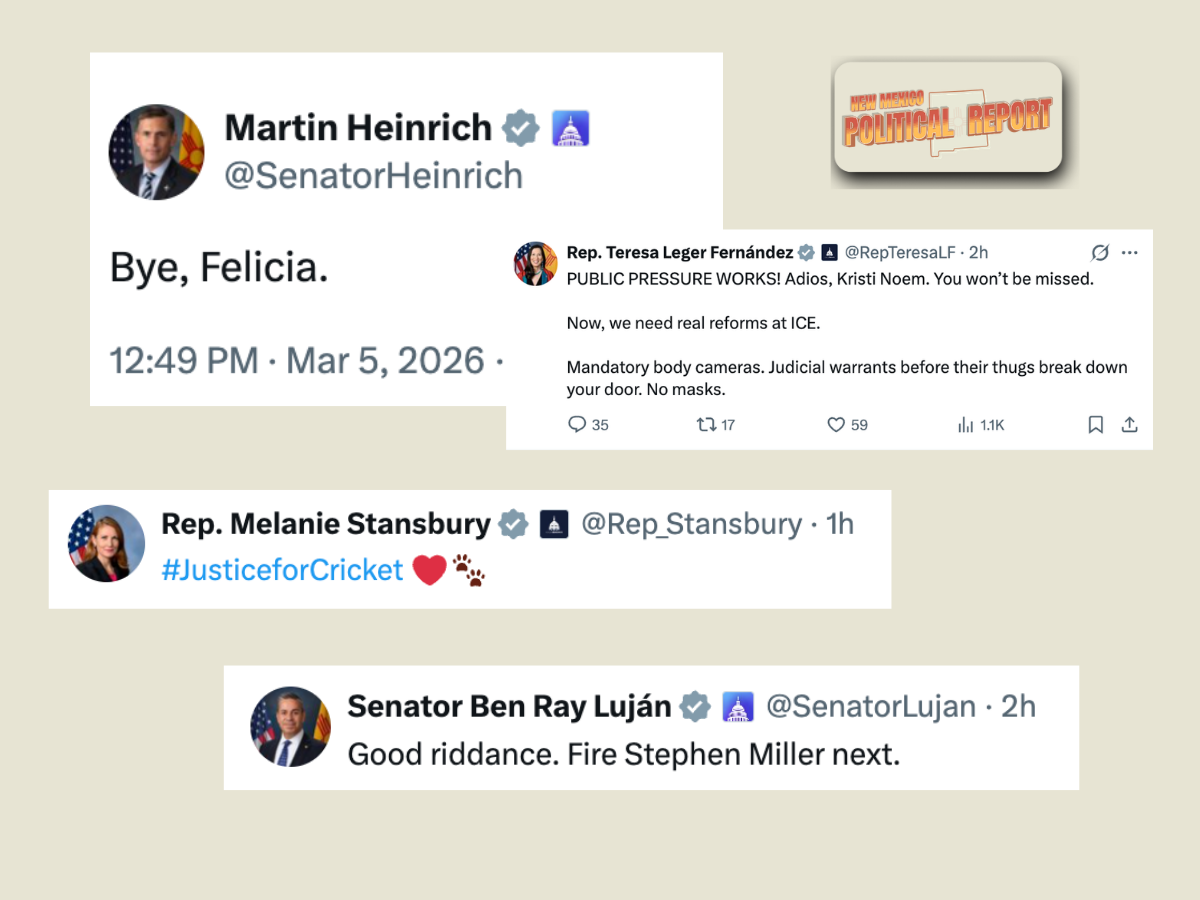The width and height of the screenshot is (1200, 900).
Task: Select the New Mexico Political Report logo
Action: click(948, 120)
